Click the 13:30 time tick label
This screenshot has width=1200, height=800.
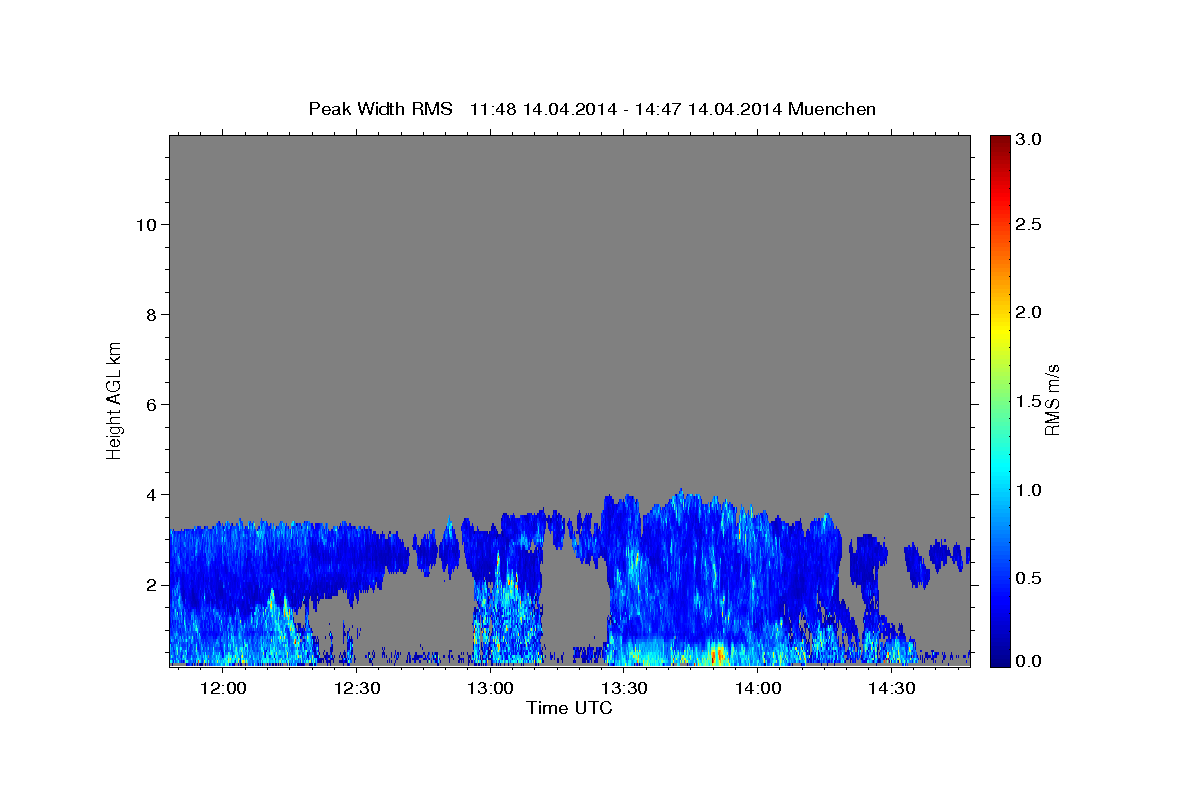point(624,689)
